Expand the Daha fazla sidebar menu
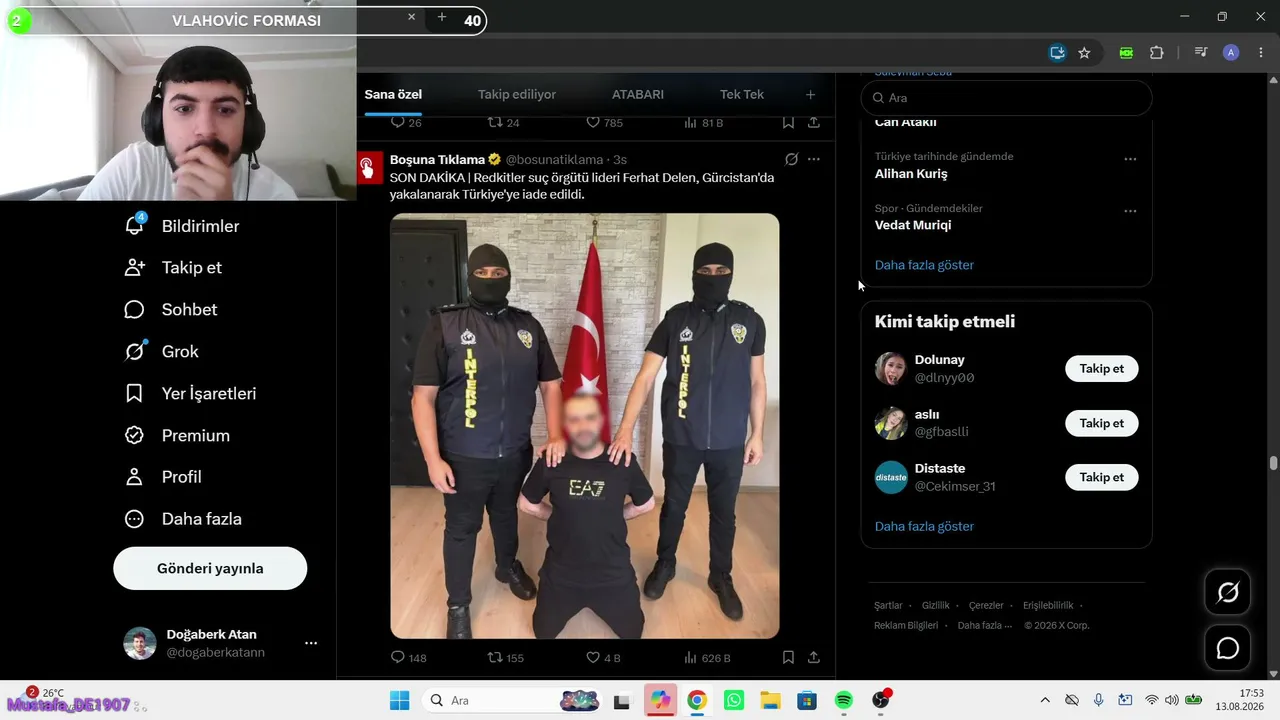1280x720 pixels. point(182,520)
